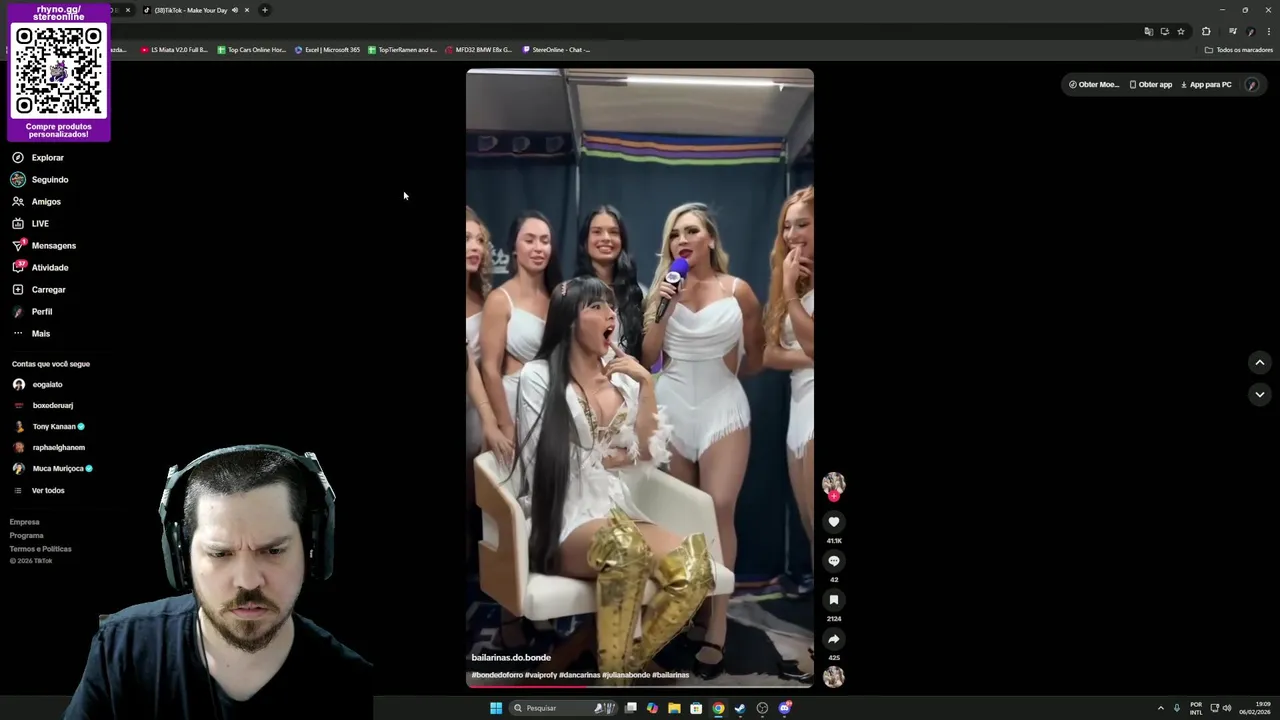The height and width of the screenshot is (720, 1280).
Task: Open Termos e Políticas footer link
Action: pos(41,549)
